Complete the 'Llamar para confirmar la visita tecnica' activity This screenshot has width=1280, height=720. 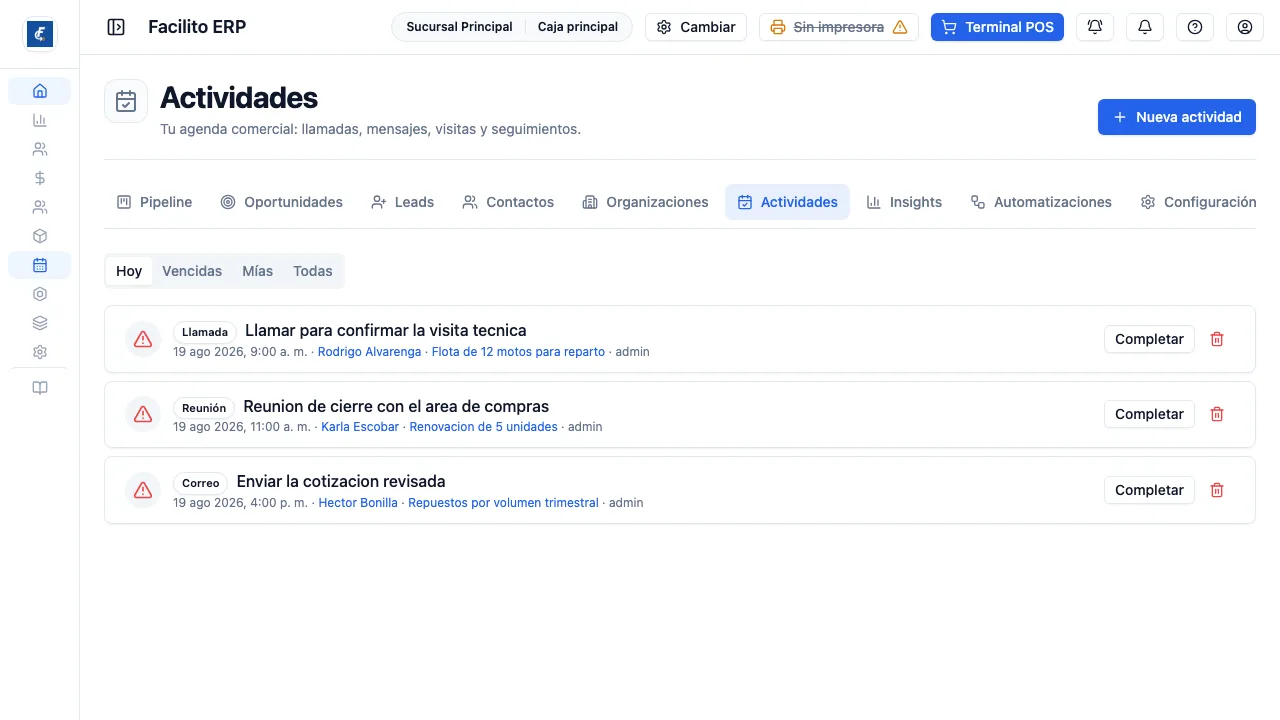[x=1149, y=339]
